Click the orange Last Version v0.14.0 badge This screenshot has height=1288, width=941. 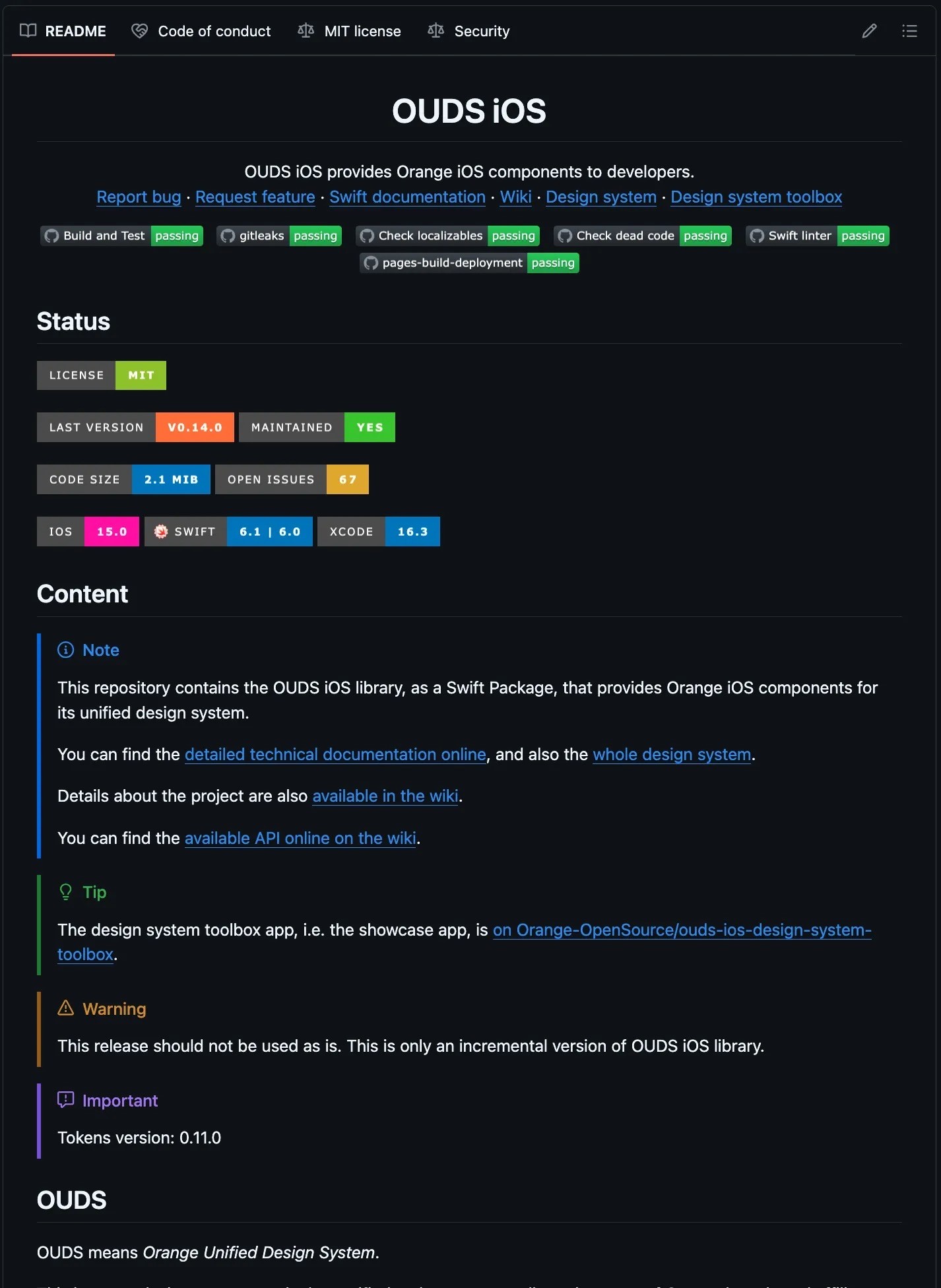[x=135, y=427]
